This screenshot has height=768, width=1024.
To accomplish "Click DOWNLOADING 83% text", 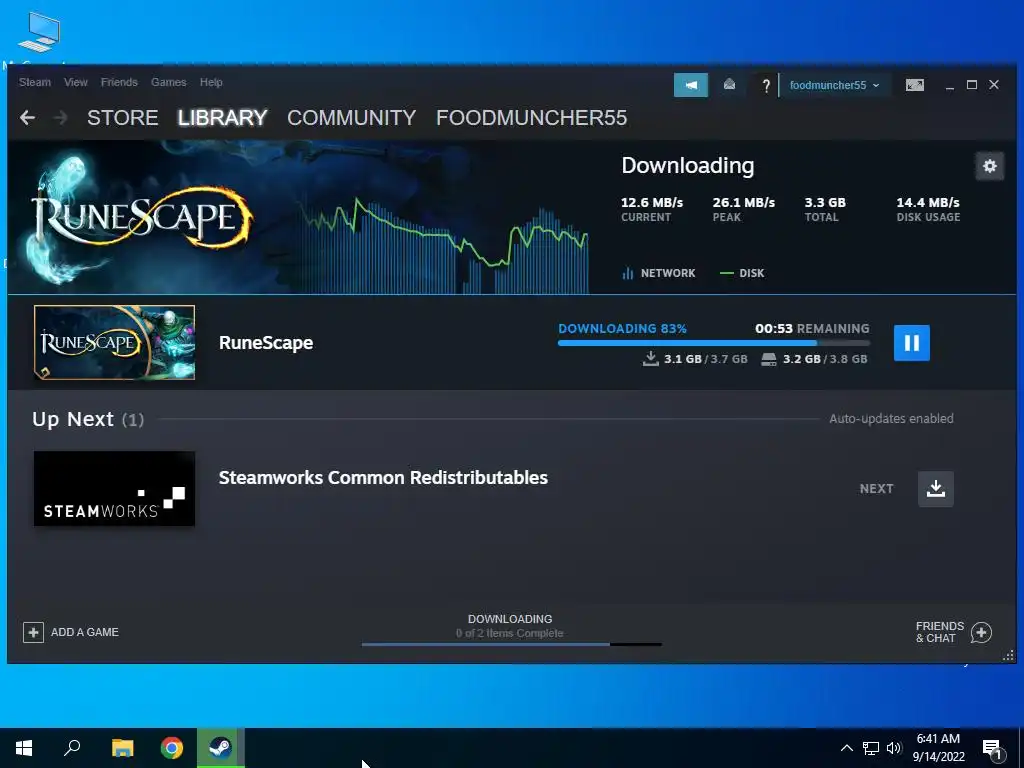I will (622, 328).
